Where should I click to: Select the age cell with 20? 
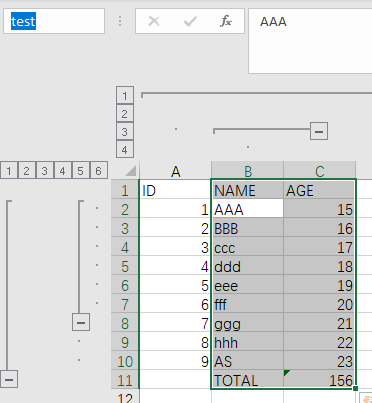[320, 304]
